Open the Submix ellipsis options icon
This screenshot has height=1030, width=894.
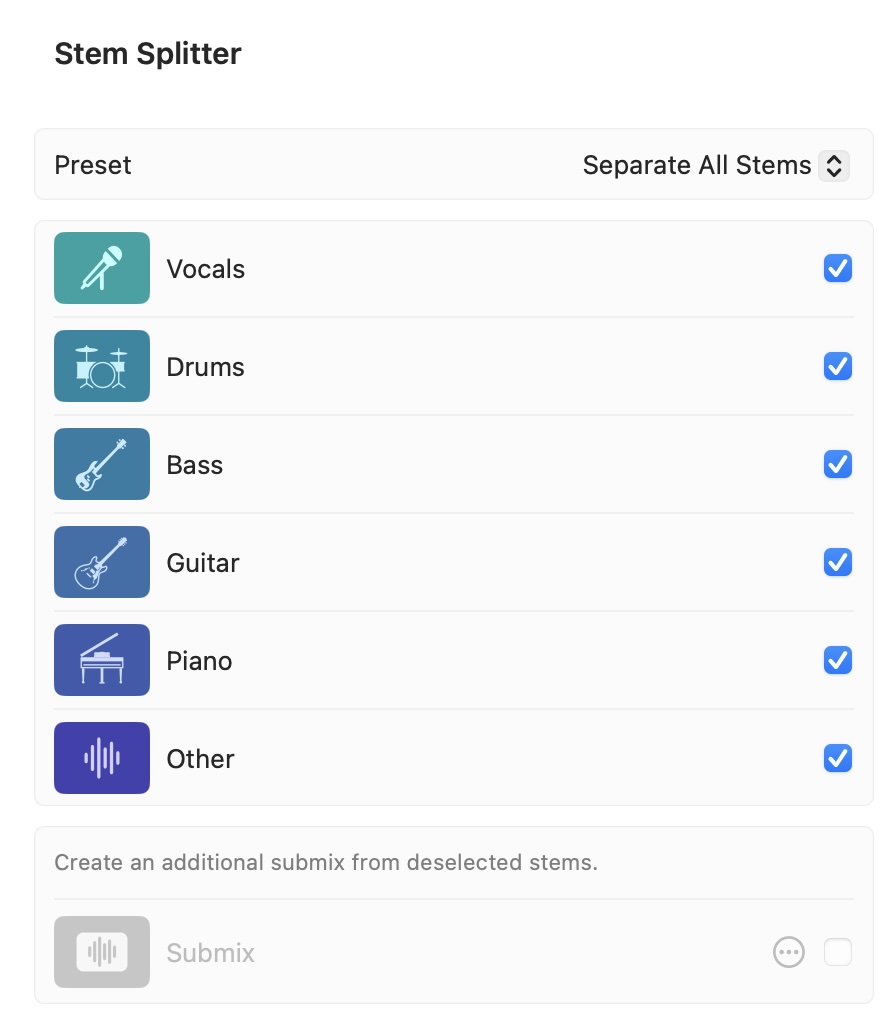[789, 952]
